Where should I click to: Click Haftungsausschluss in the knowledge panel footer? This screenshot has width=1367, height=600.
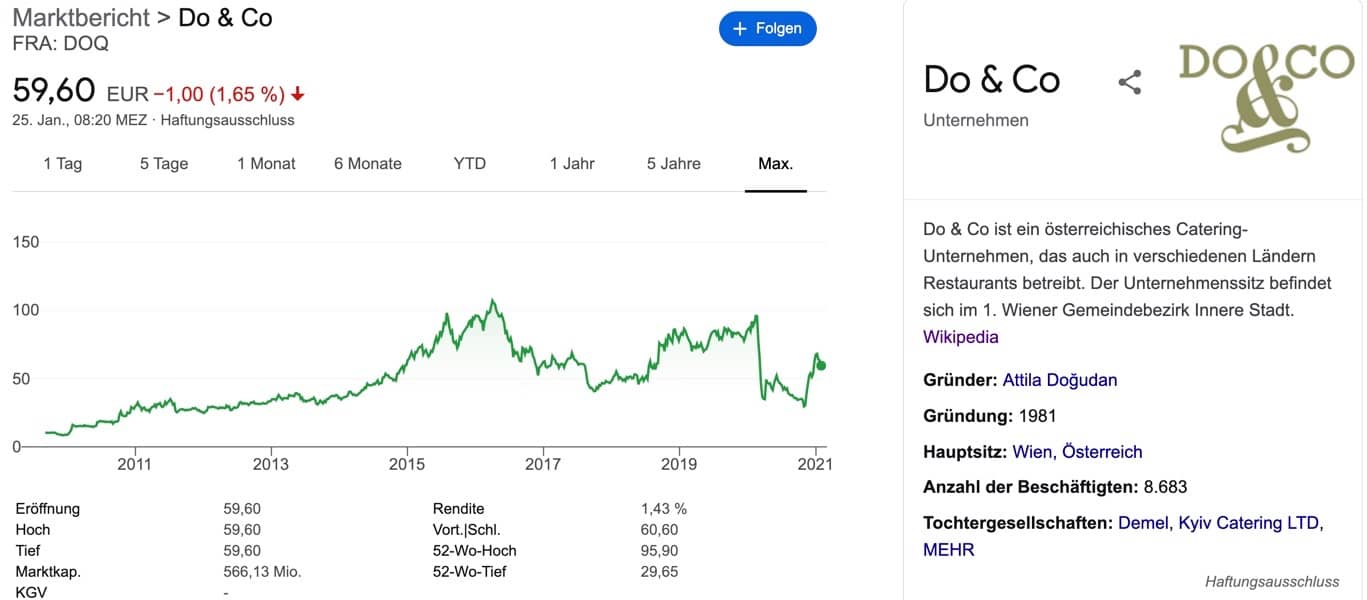1271,581
